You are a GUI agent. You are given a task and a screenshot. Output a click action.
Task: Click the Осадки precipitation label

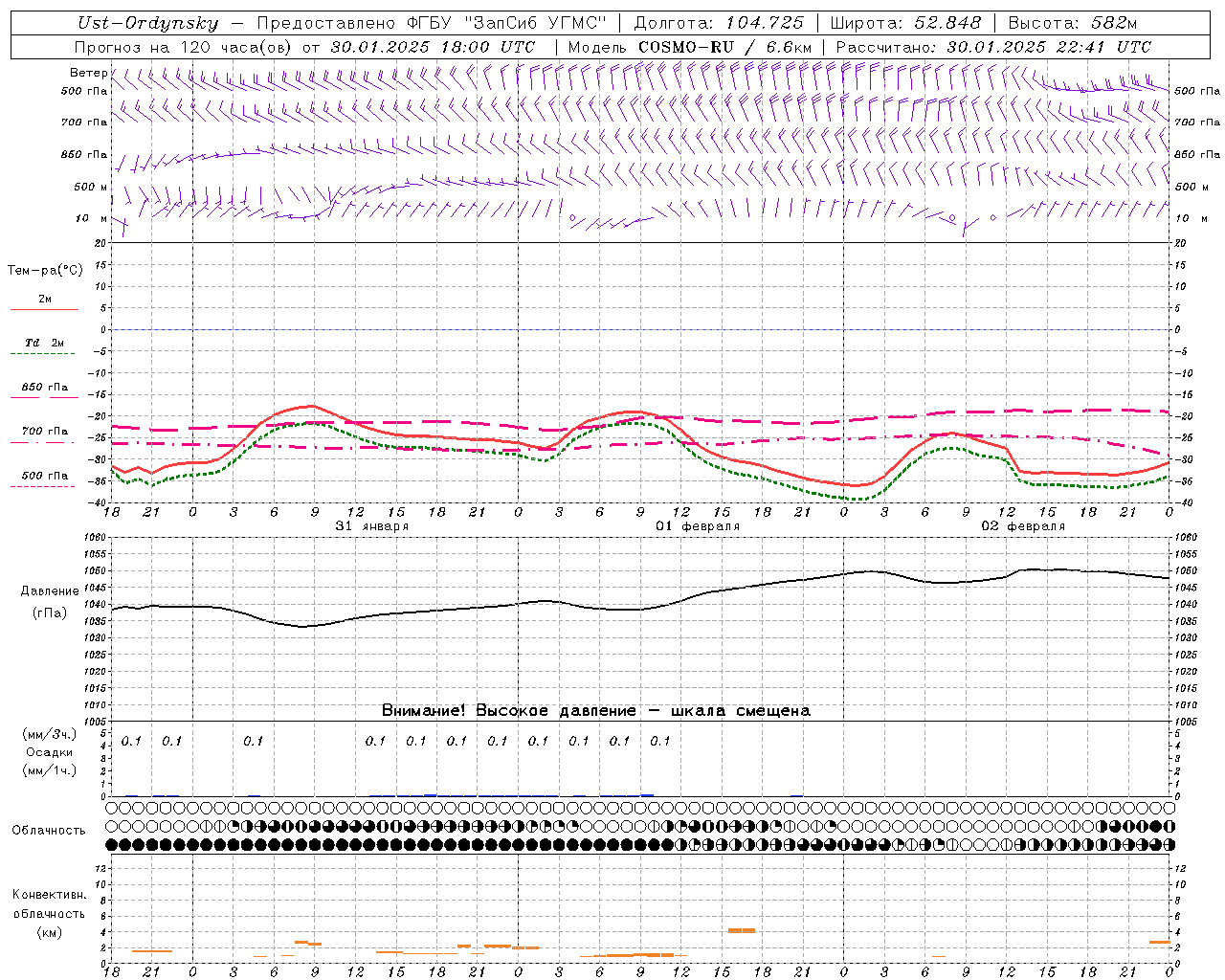(49, 752)
